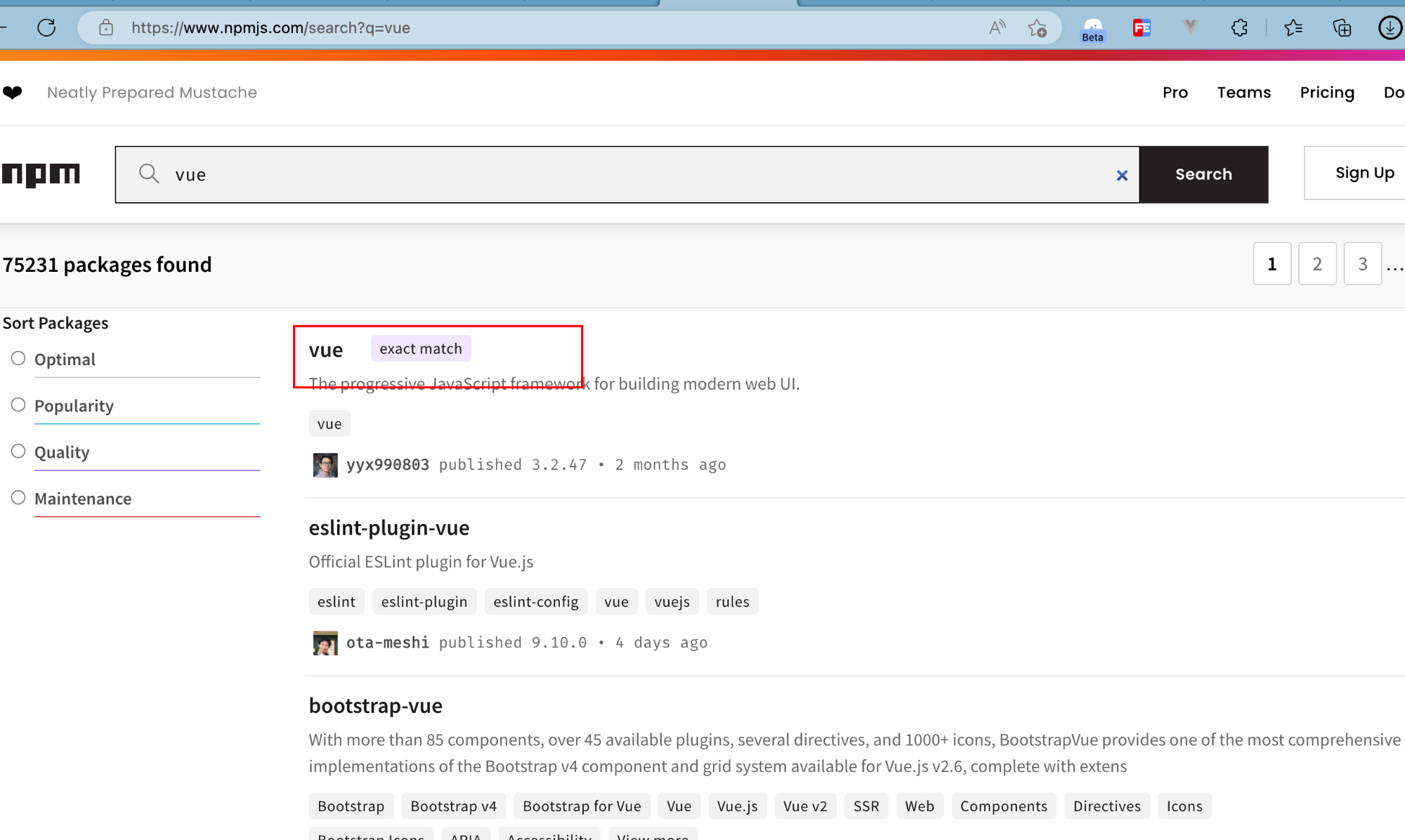Click the Bootstrap v4 keyword tag
Image resolution: width=1405 pixels, height=840 pixels.
point(454,806)
